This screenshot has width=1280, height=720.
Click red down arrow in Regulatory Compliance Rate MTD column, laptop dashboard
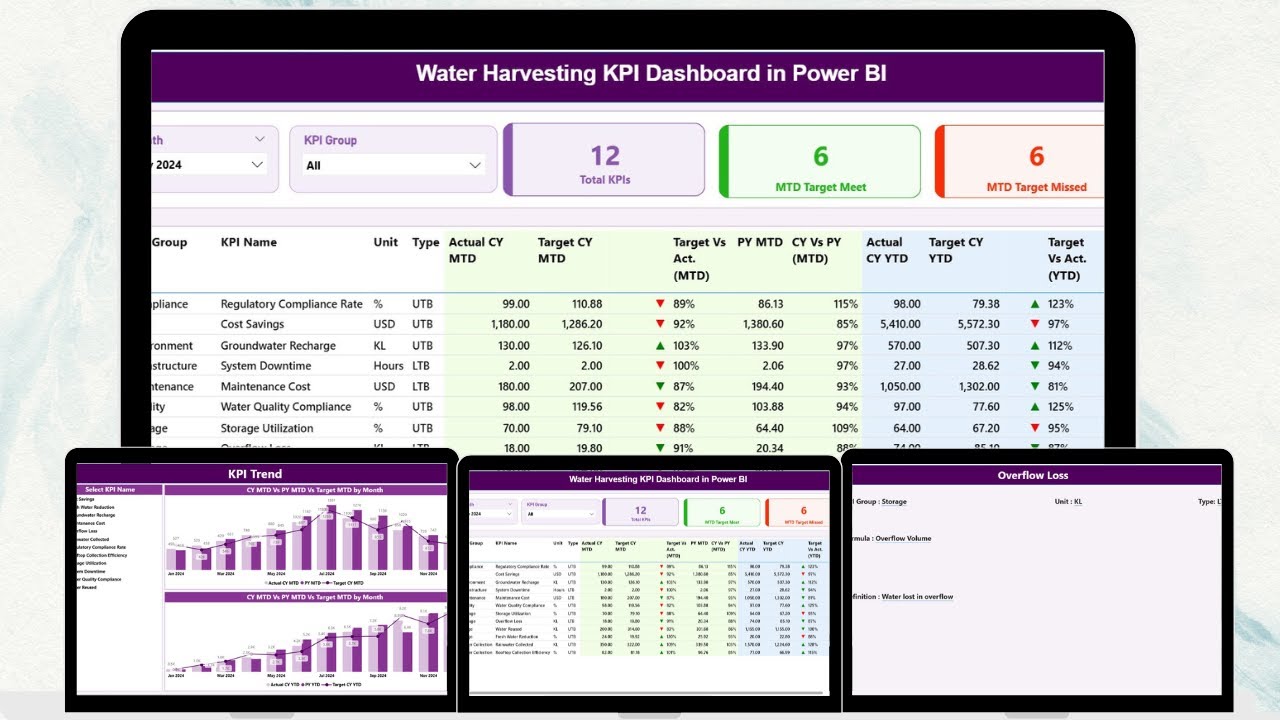pos(660,304)
